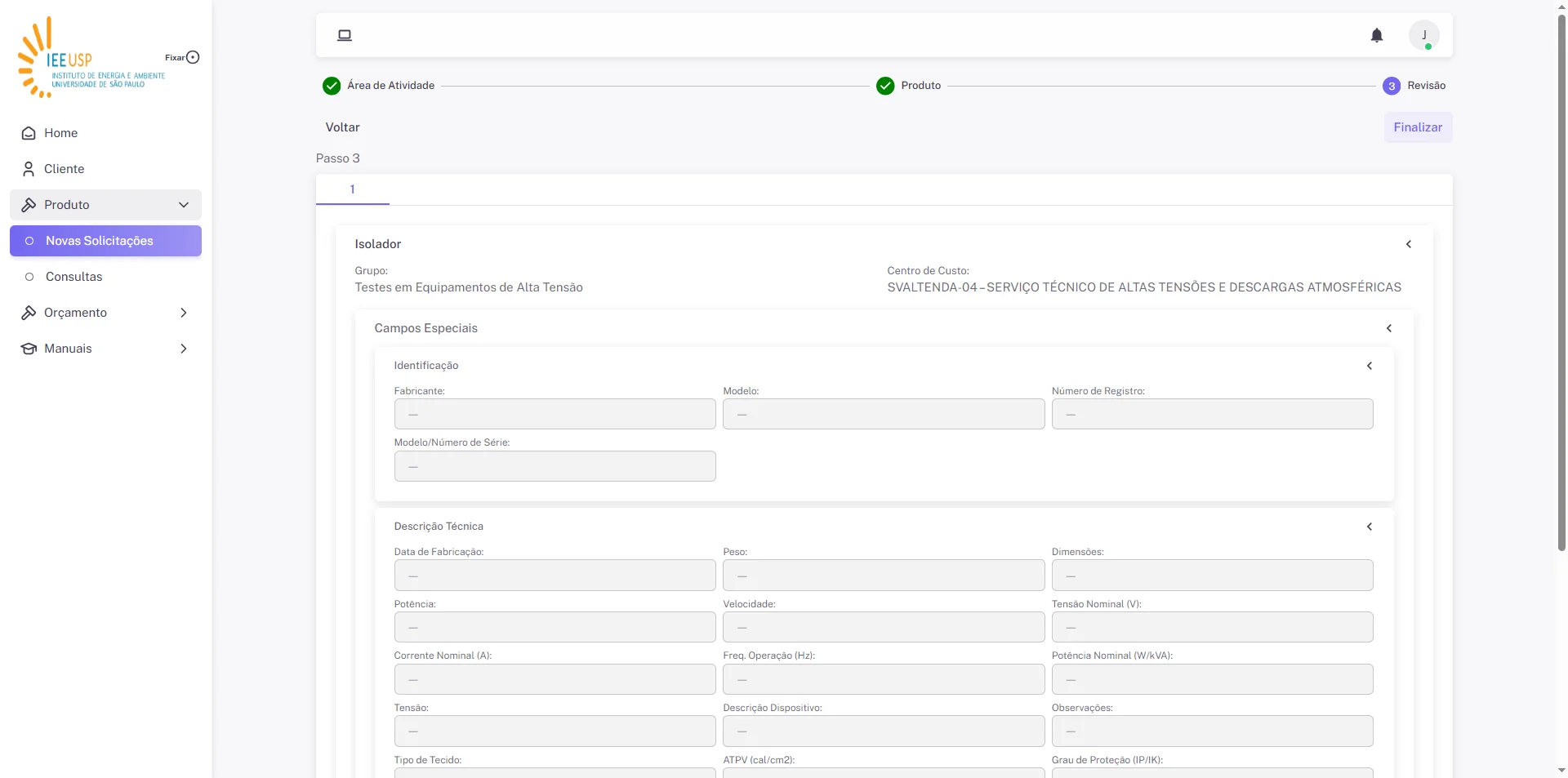Screen dimensions: 1568x778
Task: Click the Orçamento tools icon
Action: 29,313
